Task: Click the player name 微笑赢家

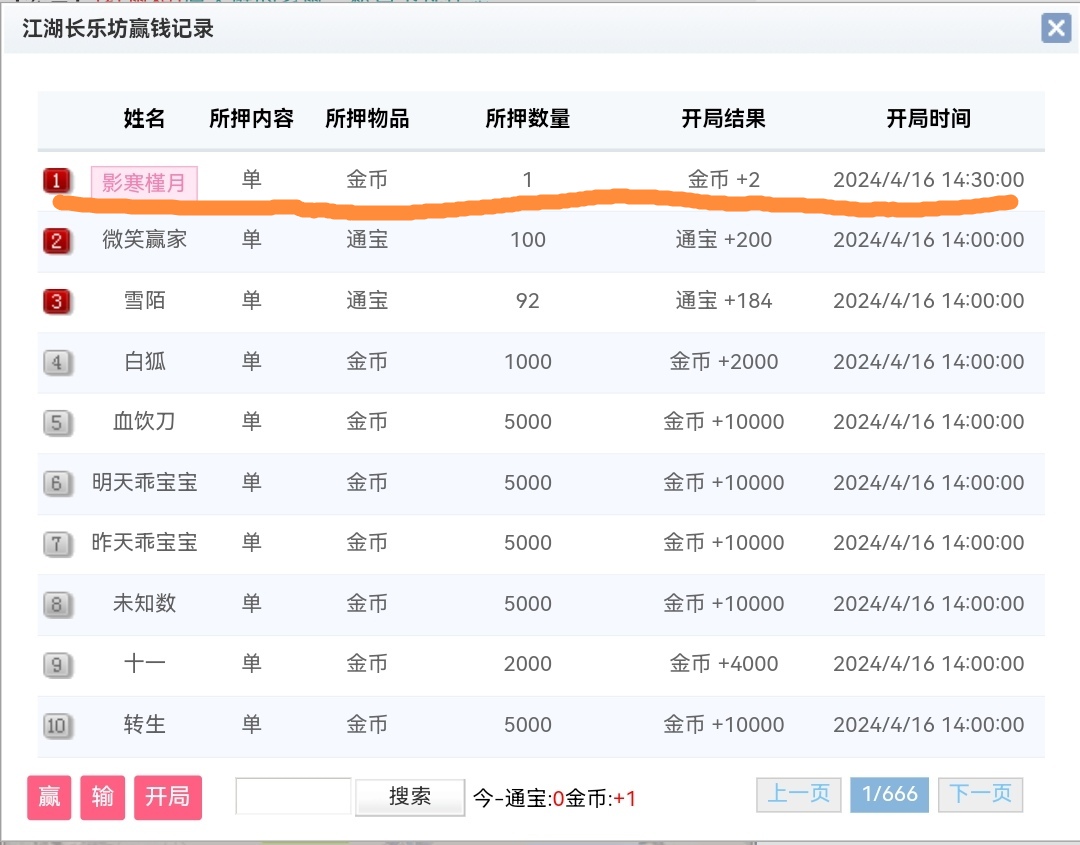Action: (145, 240)
